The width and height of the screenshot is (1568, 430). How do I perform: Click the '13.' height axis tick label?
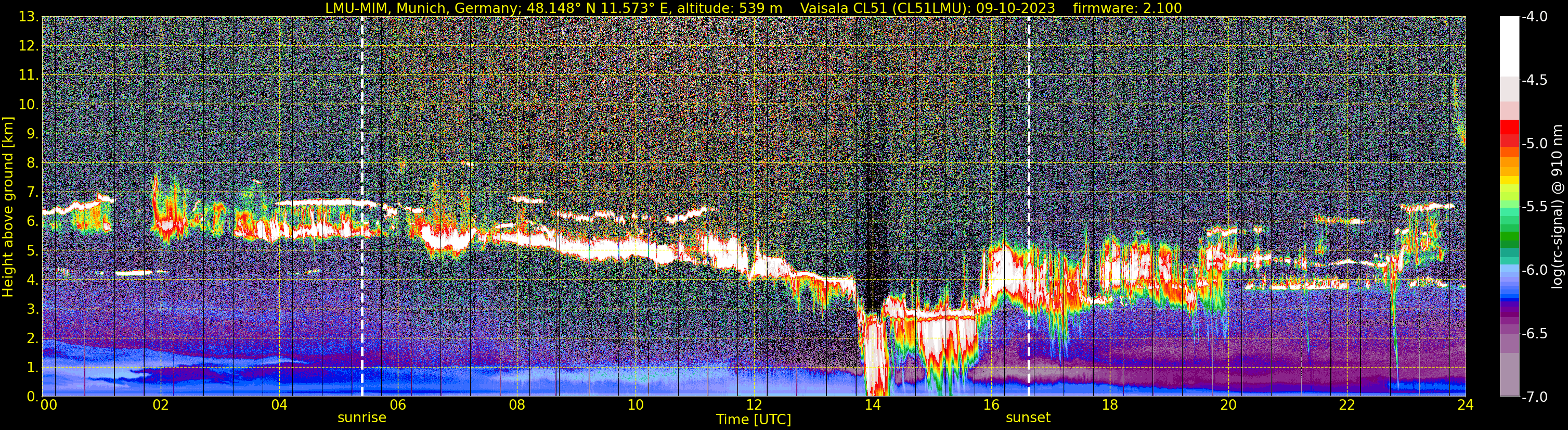coord(29,17)
